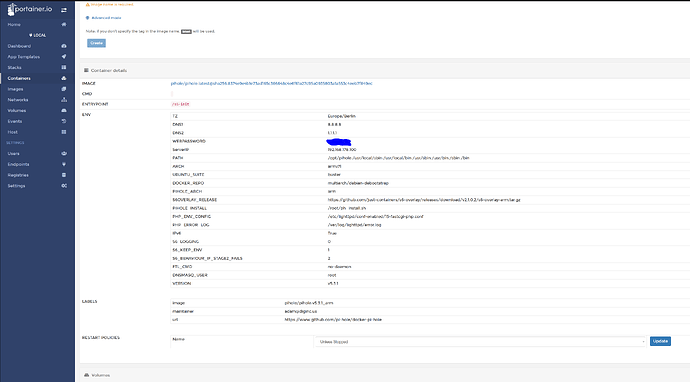Click the maintainer label value
The height and width of the screenshot is (382, 690).
[301, 311]
